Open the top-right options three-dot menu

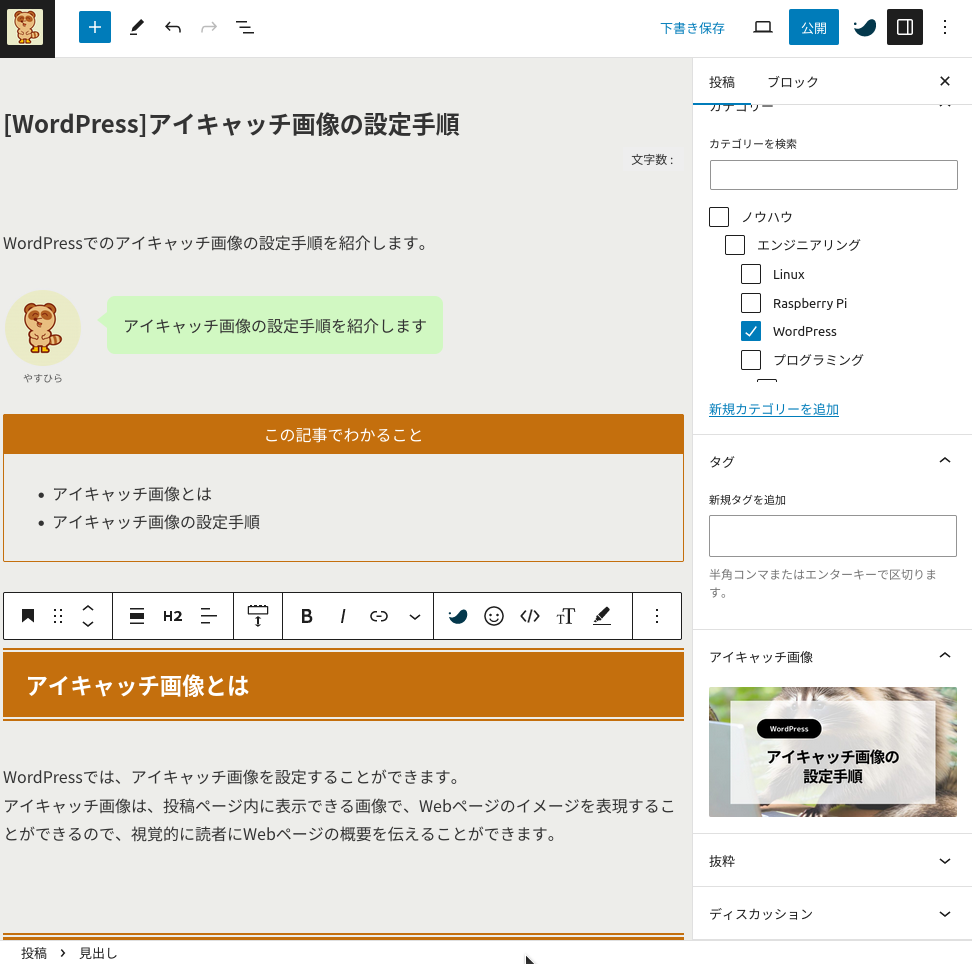coord(945,27)
